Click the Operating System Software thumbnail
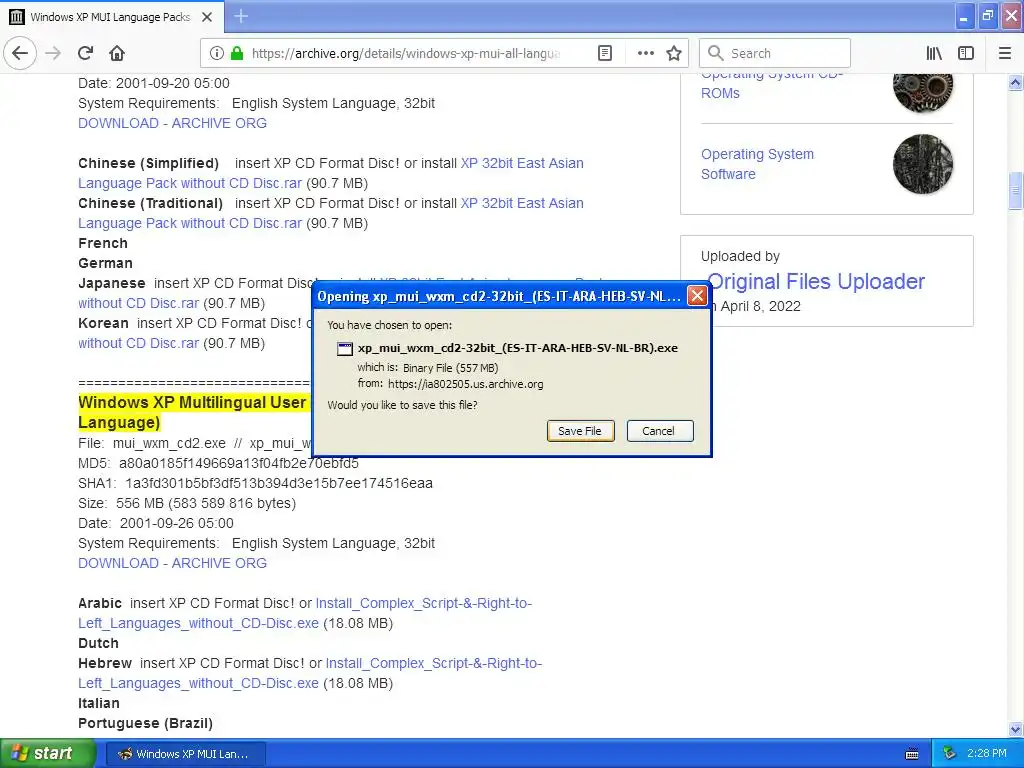Image resolution: width=1024 pixels, height=768 pixels. (923, 164)
